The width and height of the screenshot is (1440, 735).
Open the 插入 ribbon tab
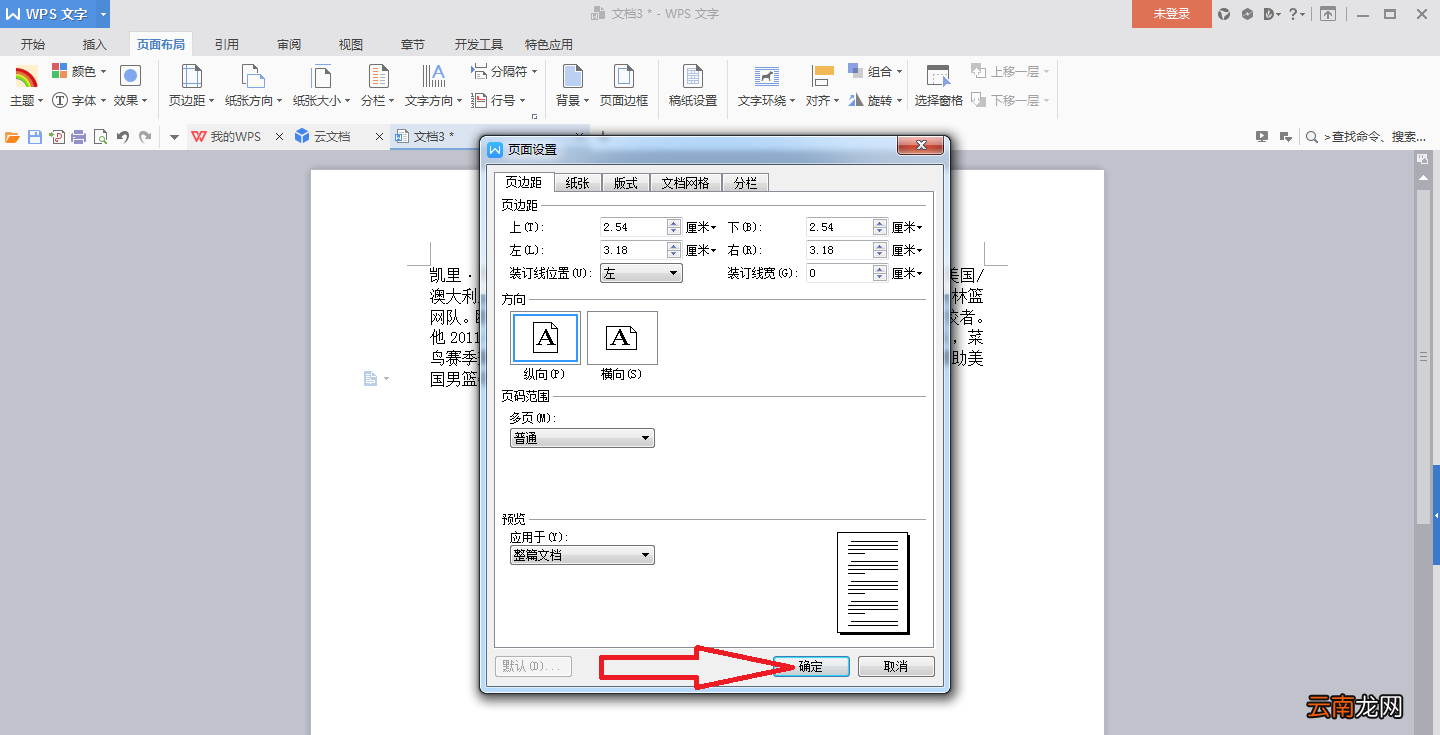95,44
